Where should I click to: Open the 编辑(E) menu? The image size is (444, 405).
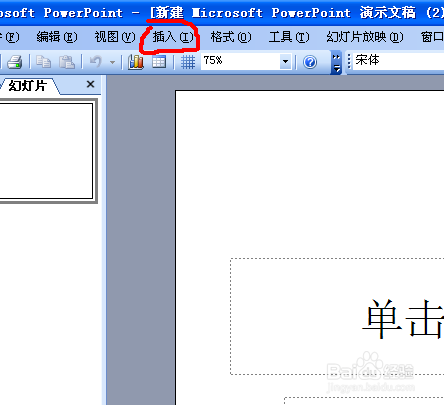[x=57, y=37]
